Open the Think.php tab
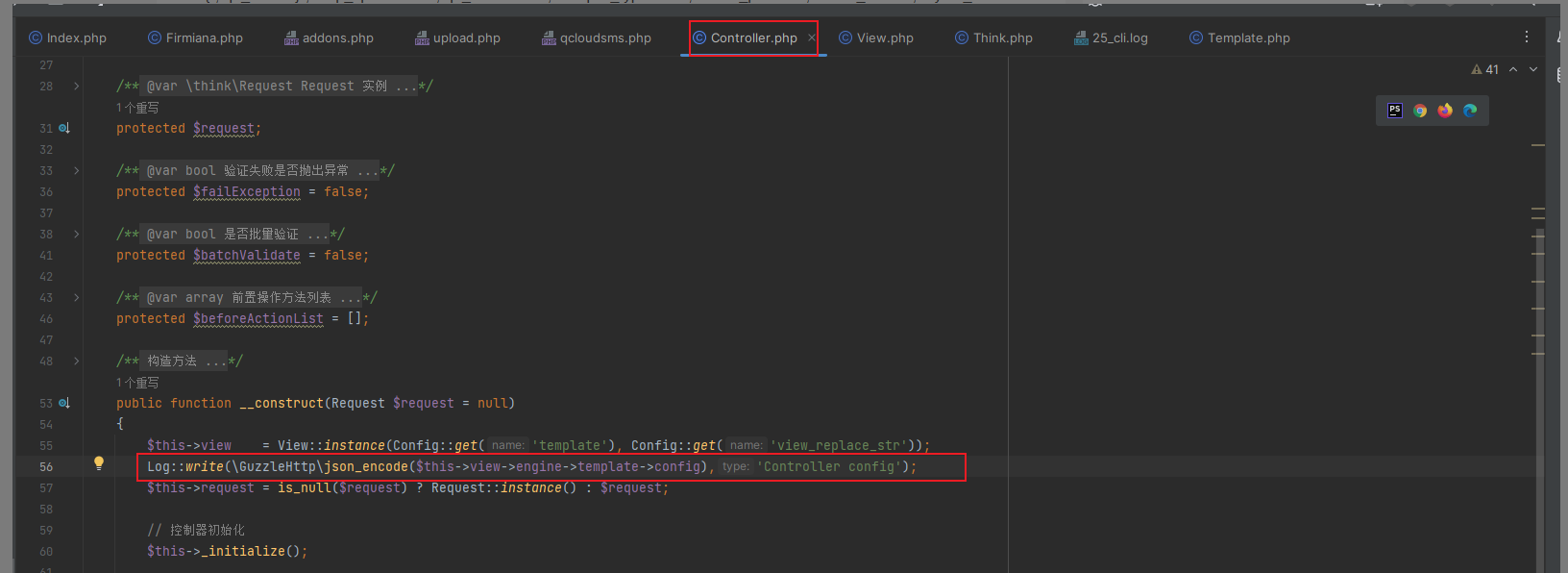Screen dimensions: 1568x573 993,38
